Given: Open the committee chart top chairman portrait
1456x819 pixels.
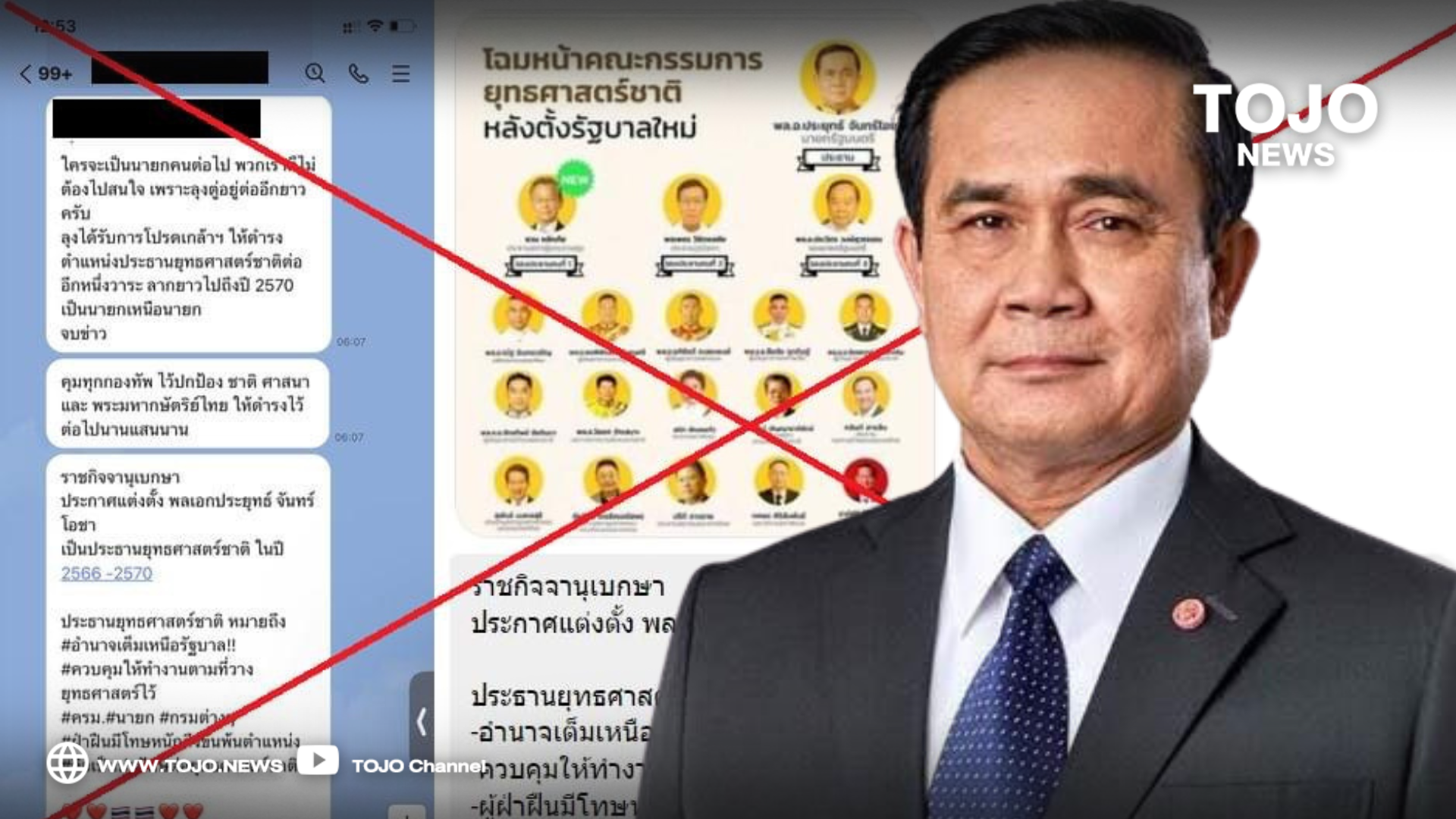Looking at the screenshot, I should click(838, 78).
